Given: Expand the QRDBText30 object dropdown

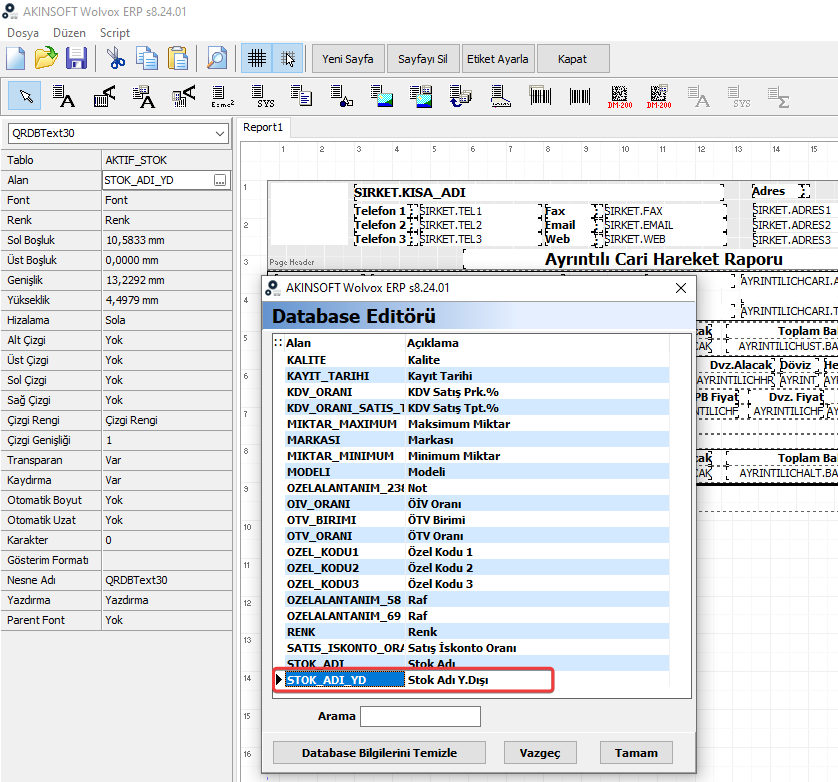Looking at the screenshot, I should click(220, 133).
